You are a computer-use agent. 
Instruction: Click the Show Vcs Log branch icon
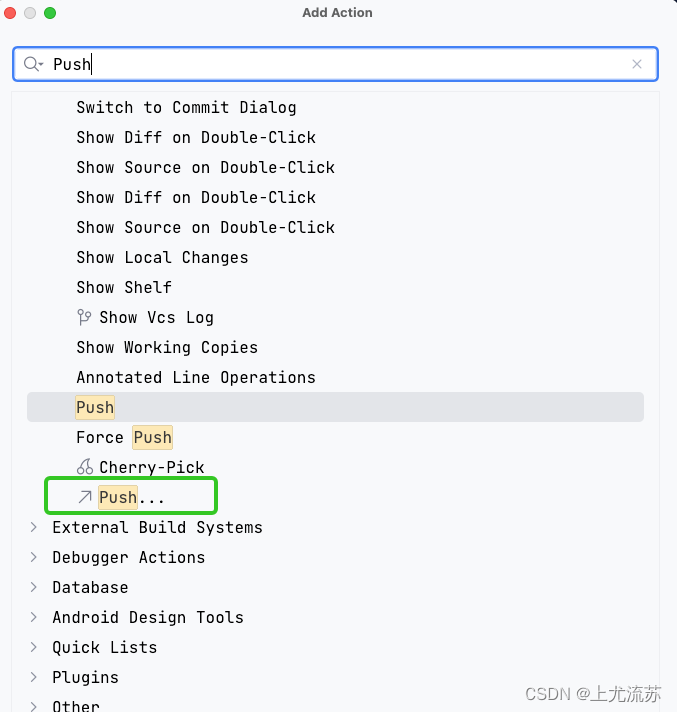pyautogui.click(x=84, y=317)
